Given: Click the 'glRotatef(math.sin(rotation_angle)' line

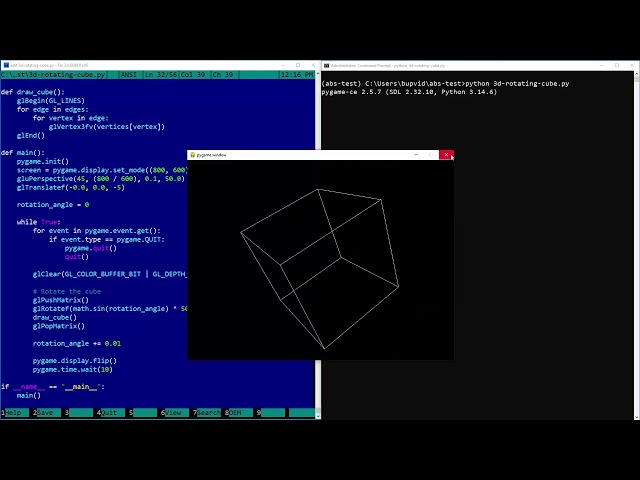Looking at the screenshot, I should [110, 309].
